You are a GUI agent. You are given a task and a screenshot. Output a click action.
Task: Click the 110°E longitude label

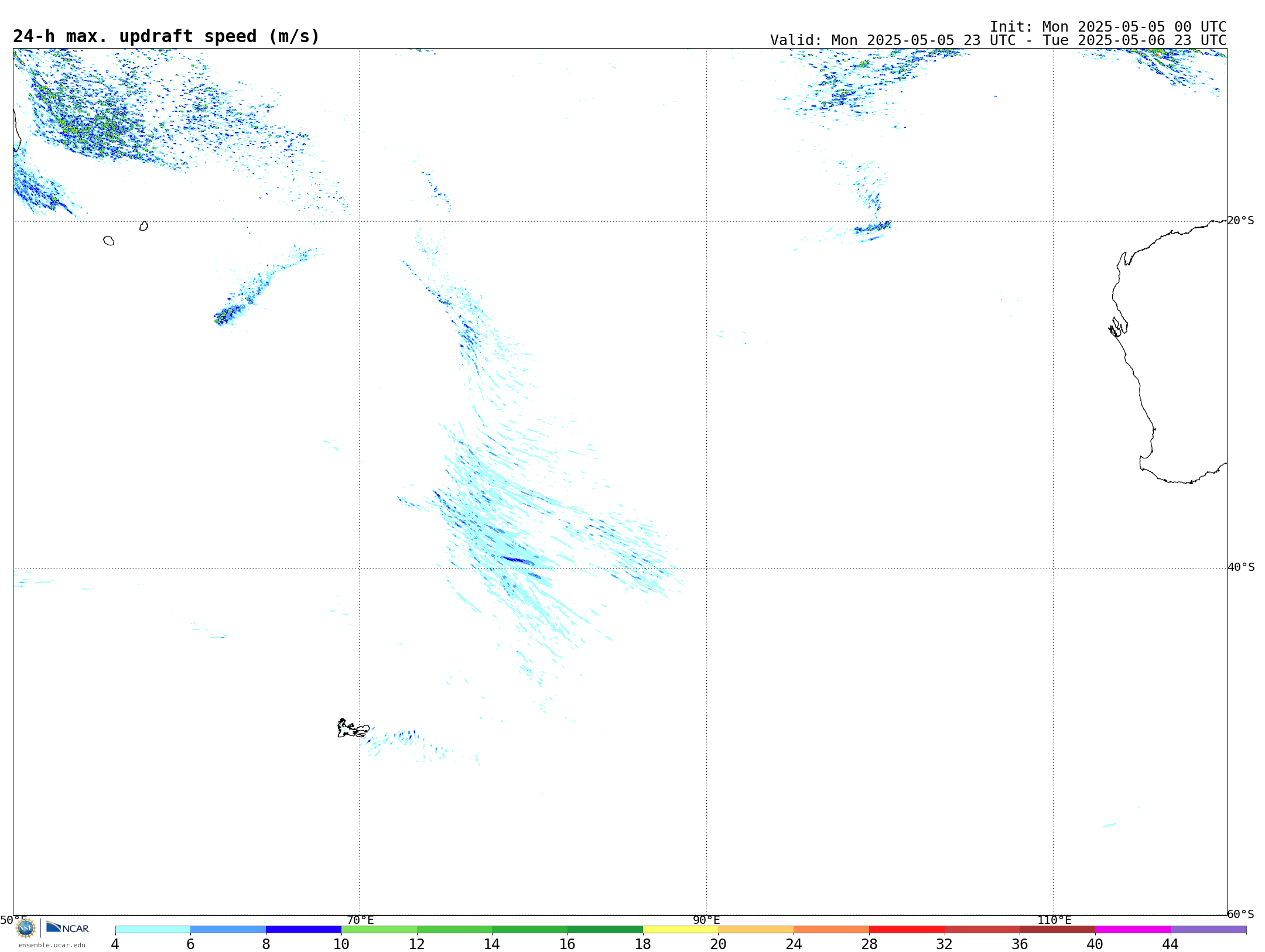(x=1054, y=920)
